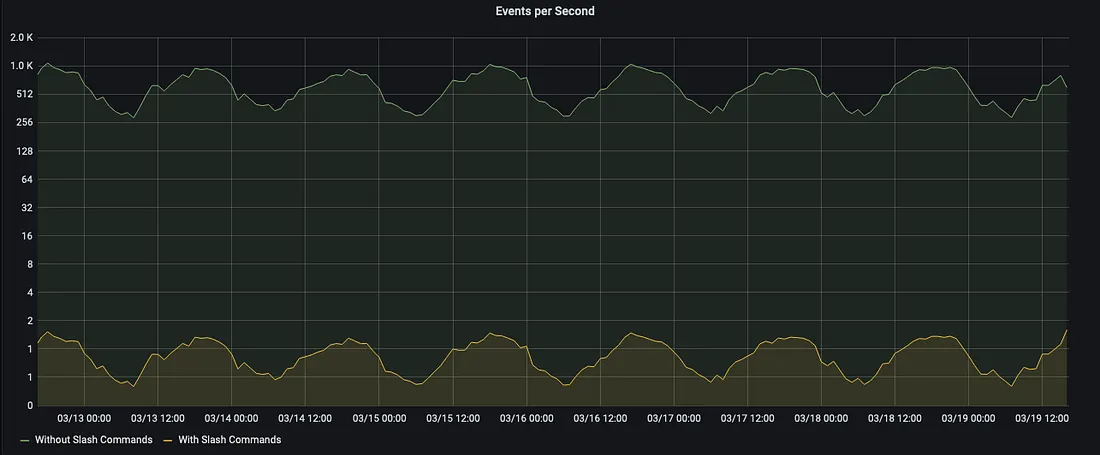Click the 03/19 12:00 time axis label
The image size is (1100, 455).
coord(1041,418)
